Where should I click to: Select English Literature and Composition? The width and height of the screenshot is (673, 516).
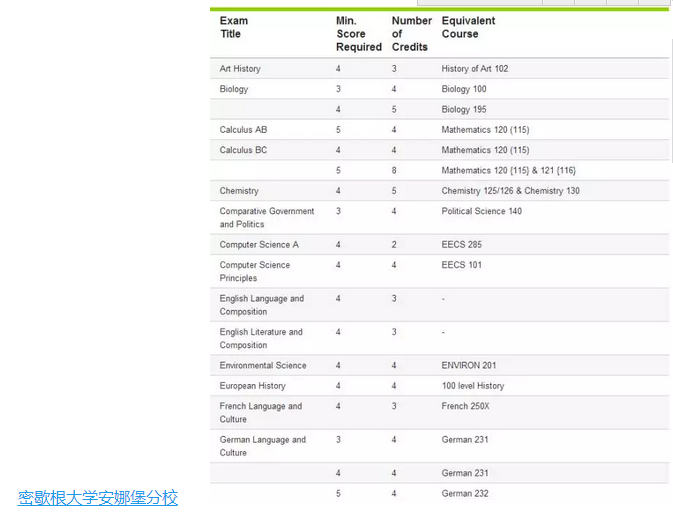point(261,338)
